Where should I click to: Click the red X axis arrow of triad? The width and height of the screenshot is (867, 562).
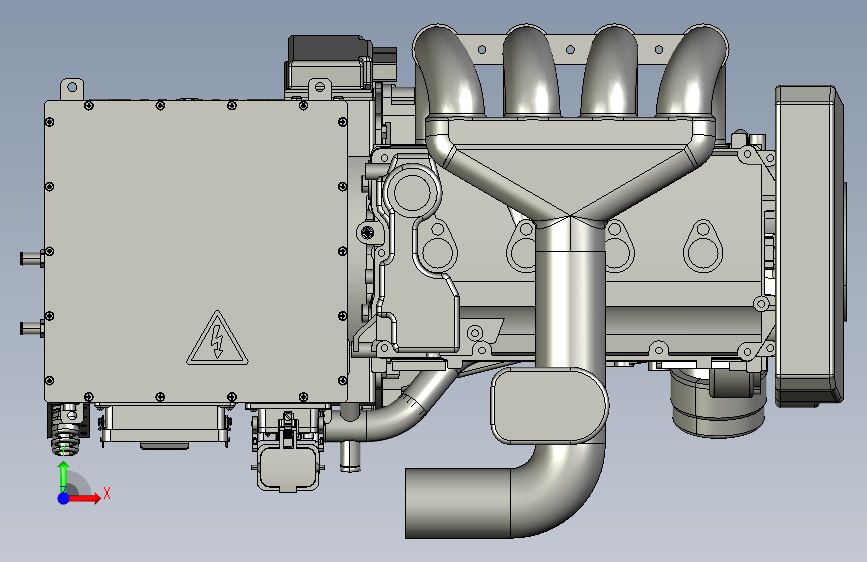[84, 498]
